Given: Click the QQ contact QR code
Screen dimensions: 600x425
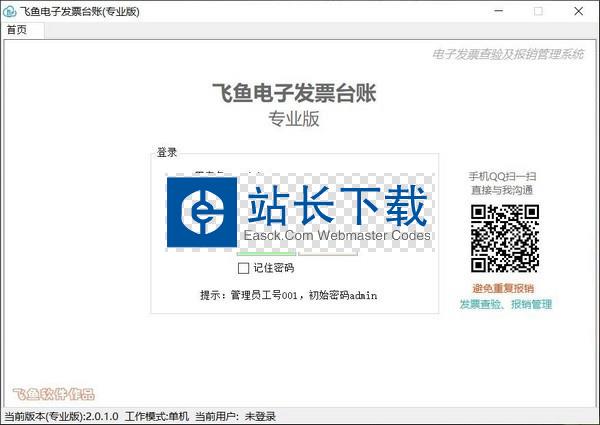Looking at the screenshot, I should point(505,238).
